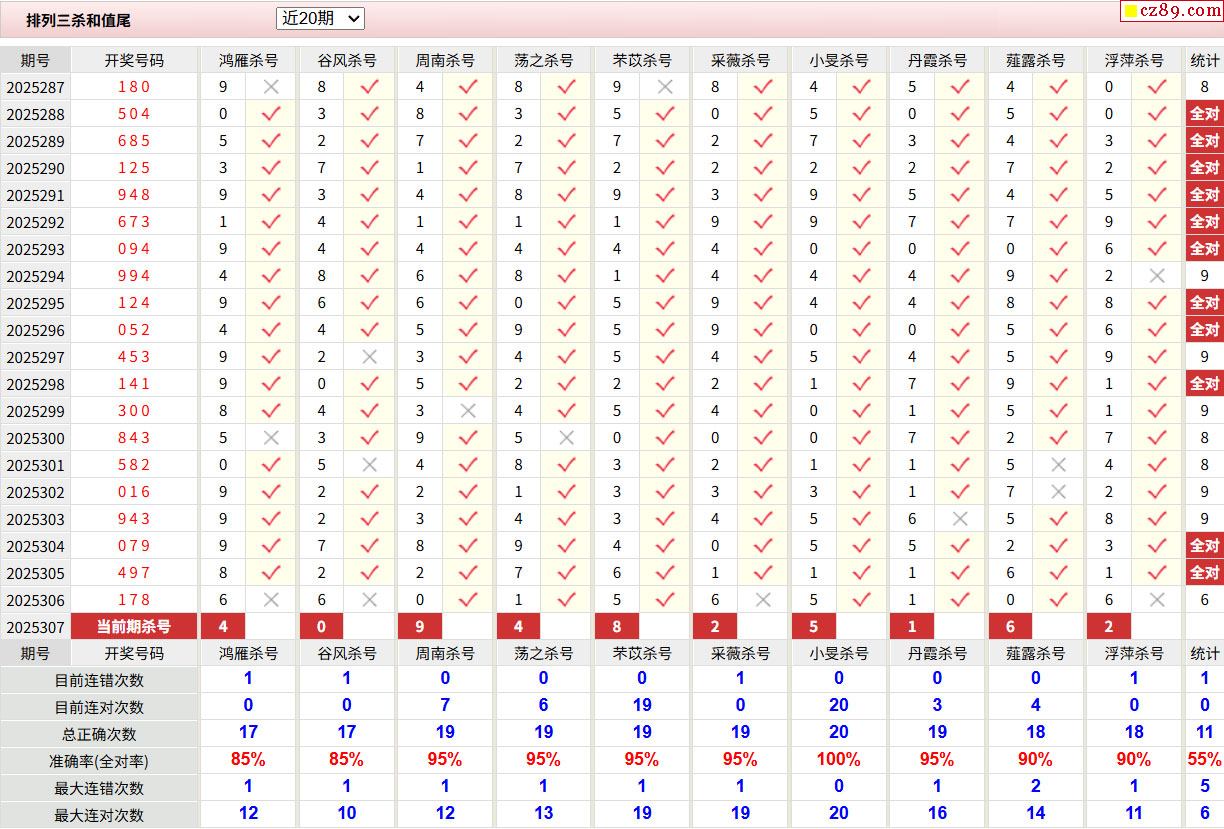This screenshot has width=1224, height=829.
Task: Click the 100% accuracy value for 小旻杀号
Action: (x=838, y=760)
